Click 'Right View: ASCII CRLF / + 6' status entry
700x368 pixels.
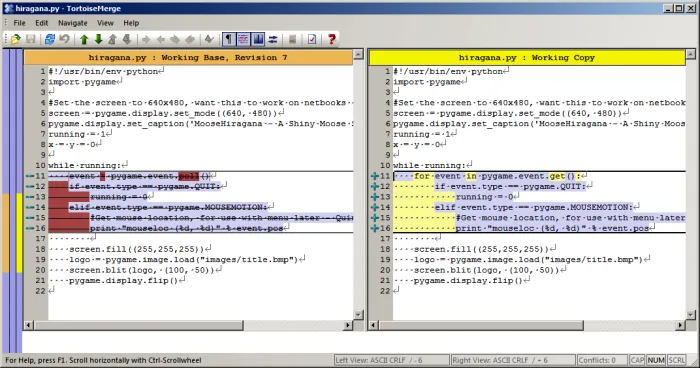(513, 360)
